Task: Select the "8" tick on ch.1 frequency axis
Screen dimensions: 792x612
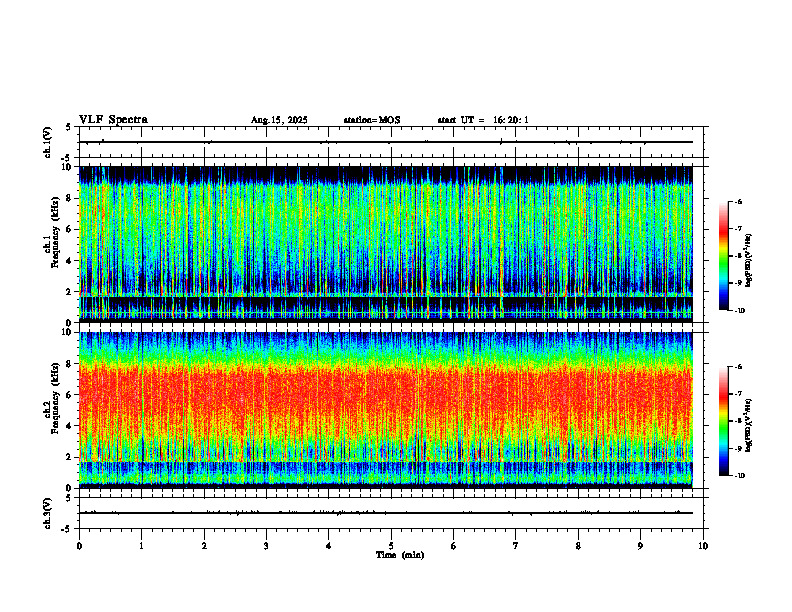Action: pos(70,198)
